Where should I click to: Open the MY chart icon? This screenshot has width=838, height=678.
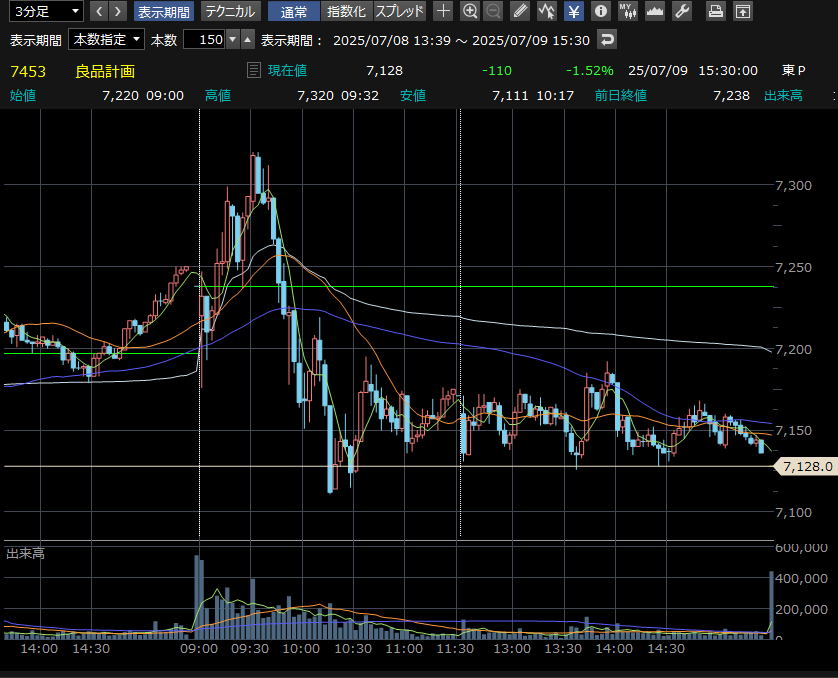[628, 12]
